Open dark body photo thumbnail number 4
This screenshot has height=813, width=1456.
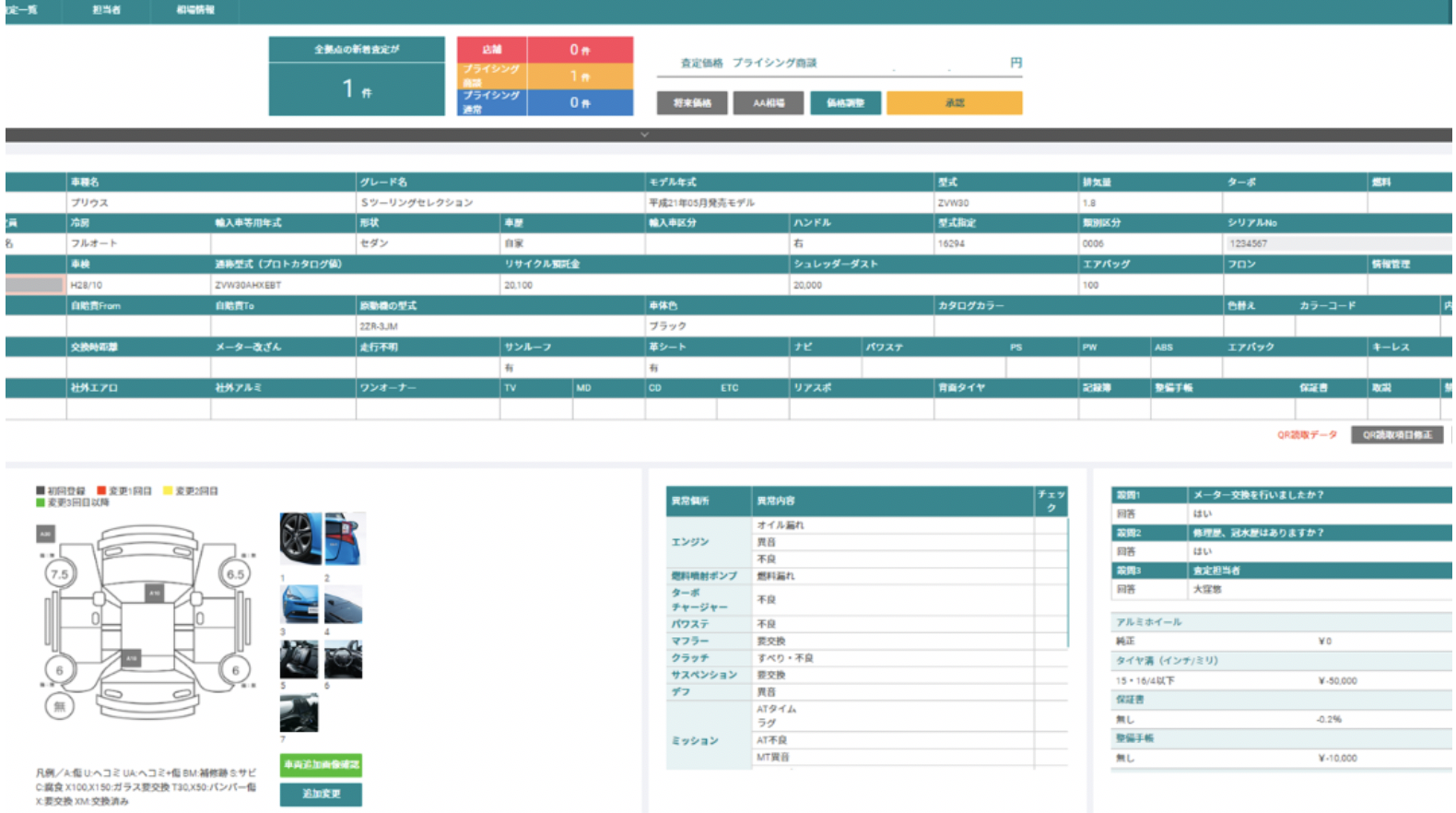344,605
